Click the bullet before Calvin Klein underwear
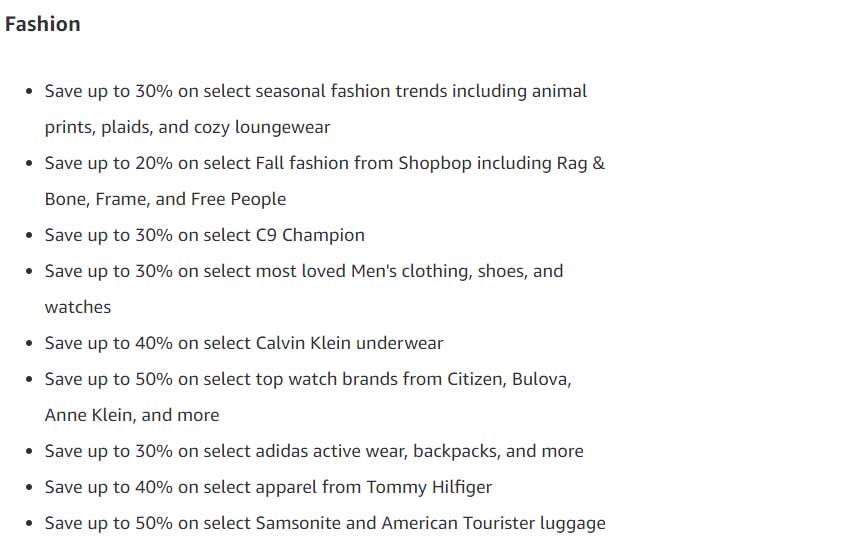This screenshot has width=851, height=550. [29, 344]
